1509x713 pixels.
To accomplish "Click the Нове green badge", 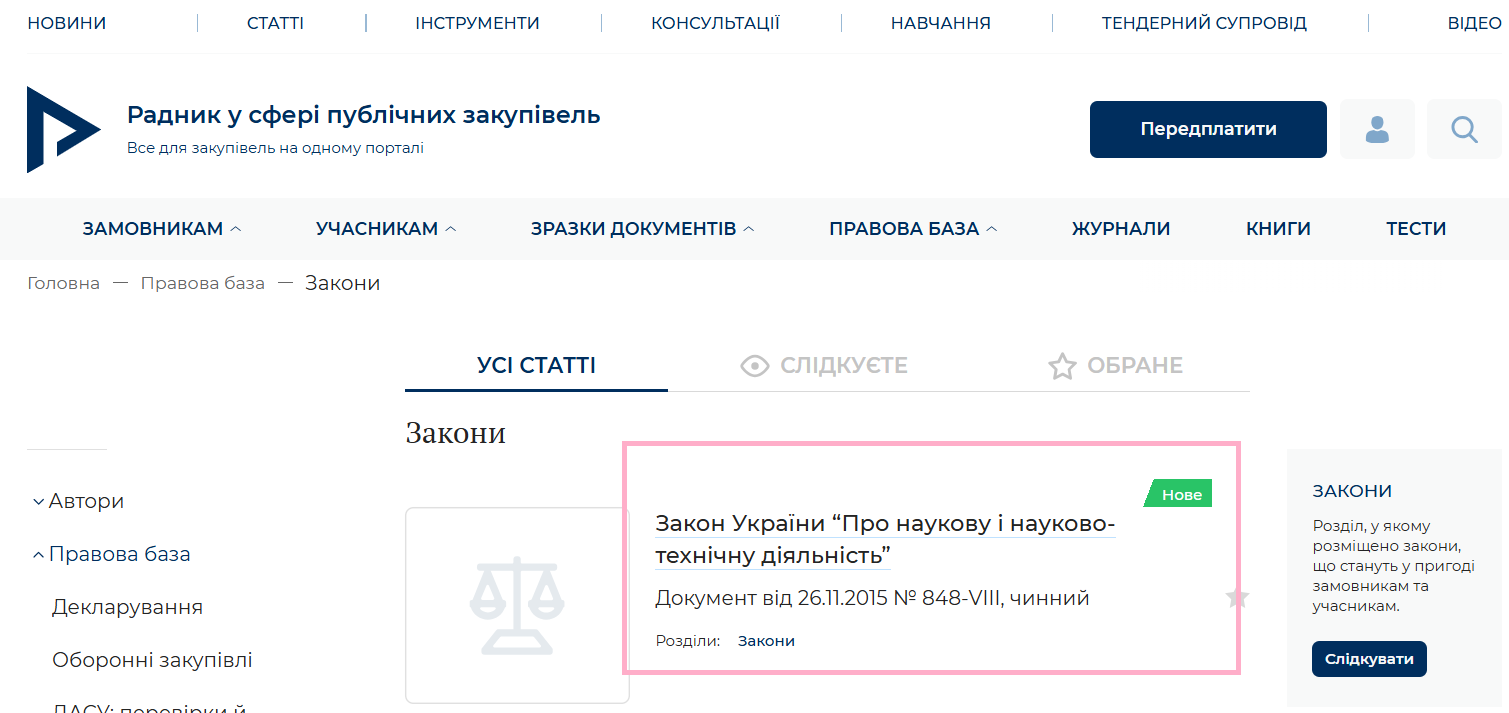I will [x=1178, y=494].
